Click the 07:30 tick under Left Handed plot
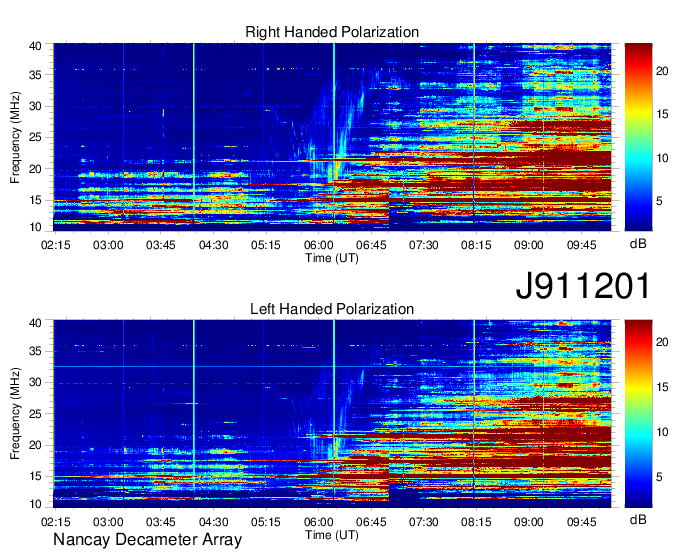 (x=424, y=522)
